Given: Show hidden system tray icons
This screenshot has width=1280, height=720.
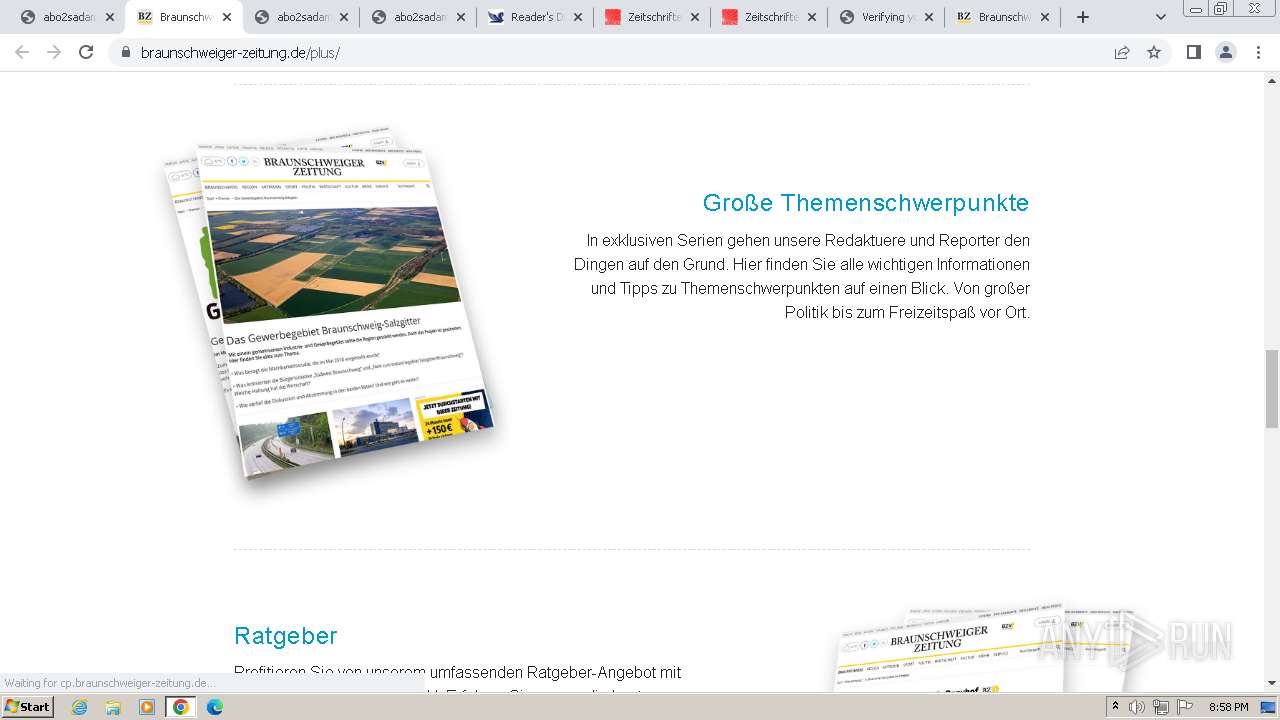Looking at the screenshot, I should 1116,707.
